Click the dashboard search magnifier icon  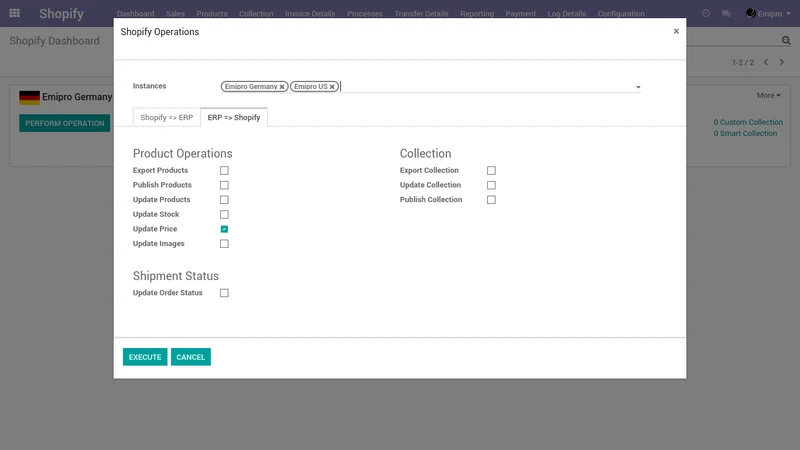(x=786, y=40)
